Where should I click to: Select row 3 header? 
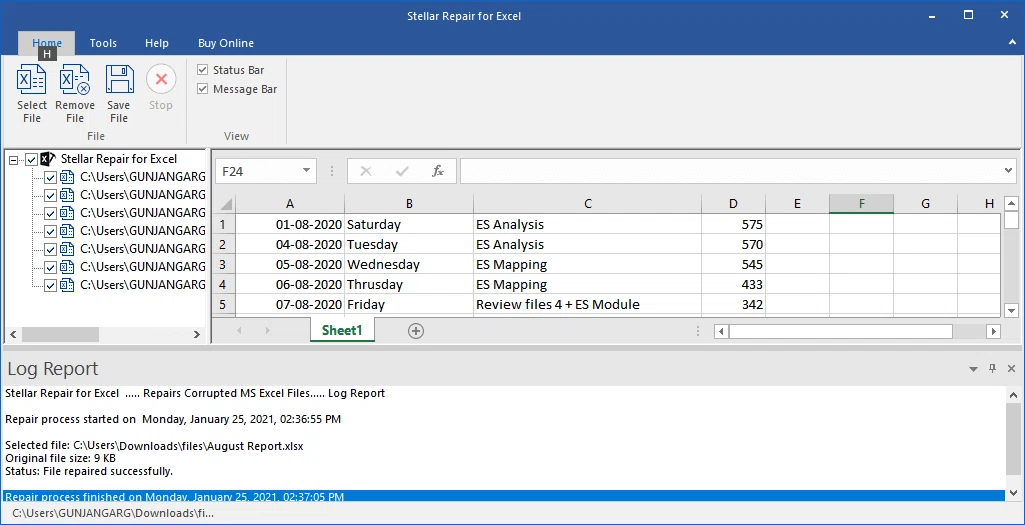(x=224, y=265)
